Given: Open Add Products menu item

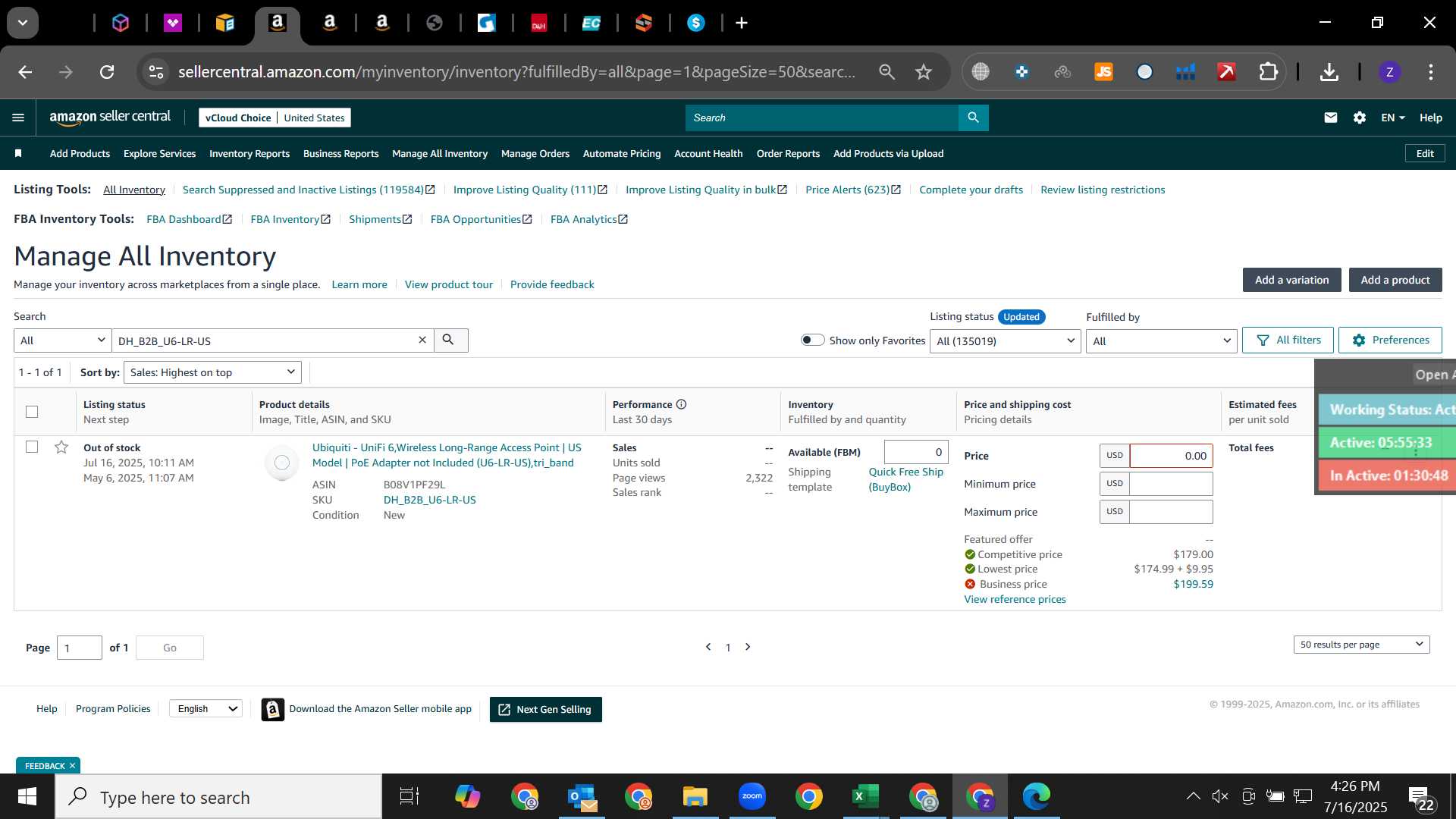Looking at the screenshot, I should click(80, 153).
